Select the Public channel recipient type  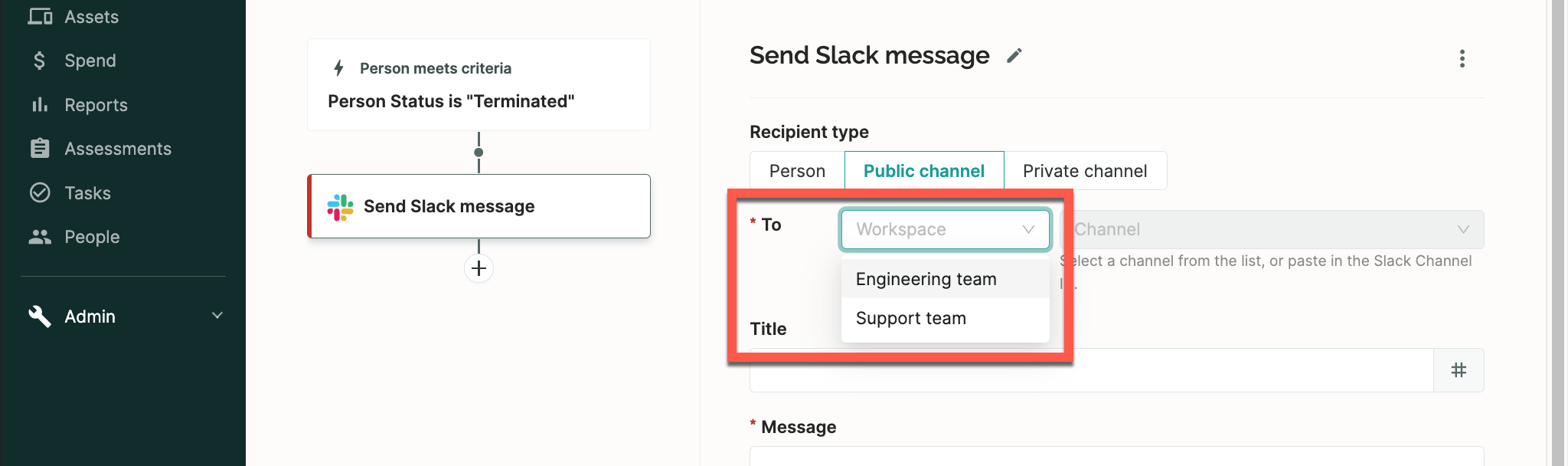[924, 170]
